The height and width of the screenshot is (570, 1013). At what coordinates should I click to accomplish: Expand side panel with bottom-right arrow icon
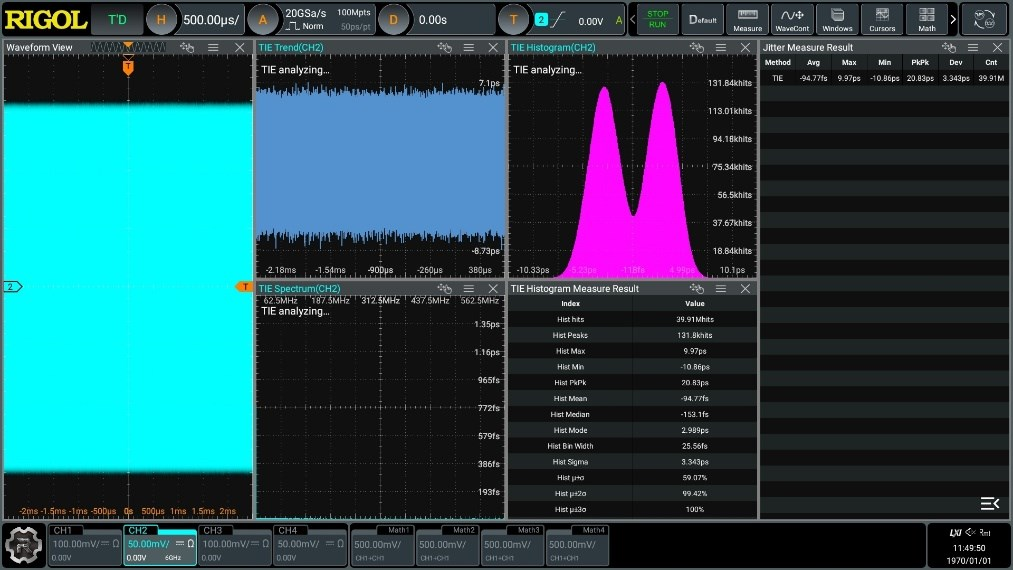pyautogui.click(x=990, y=503)
